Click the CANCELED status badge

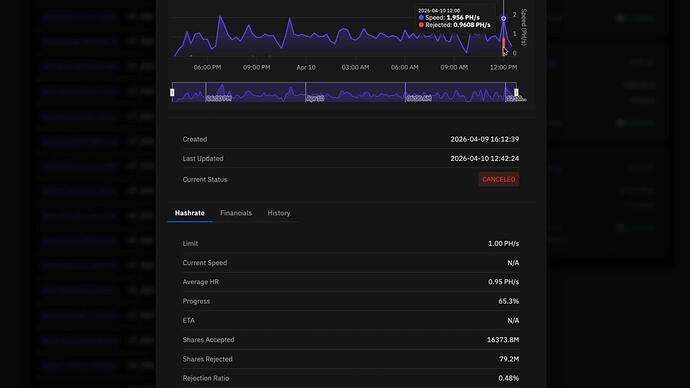pos(499,179)
